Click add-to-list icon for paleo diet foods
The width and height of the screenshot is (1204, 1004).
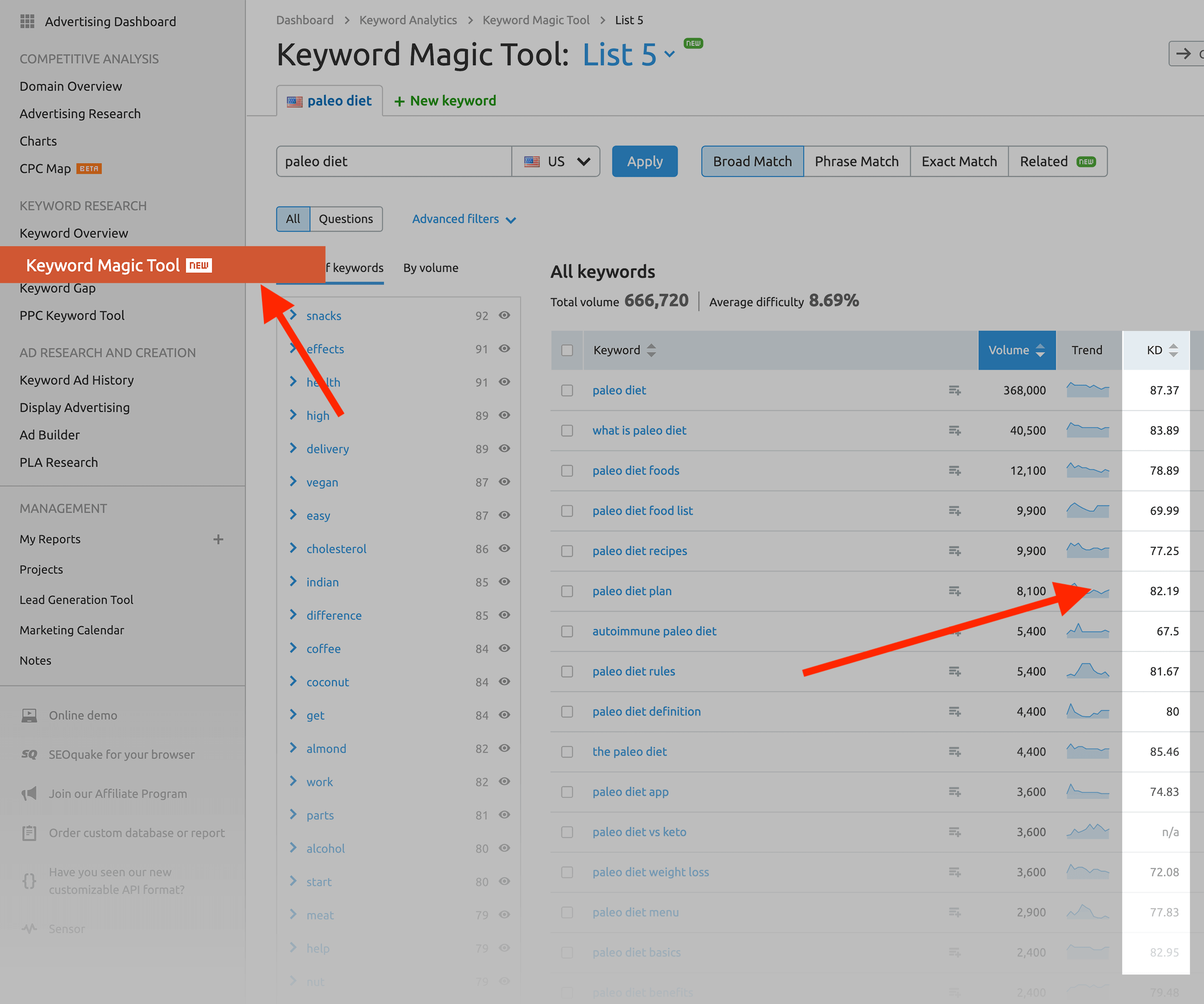click(x=954, y=471)
